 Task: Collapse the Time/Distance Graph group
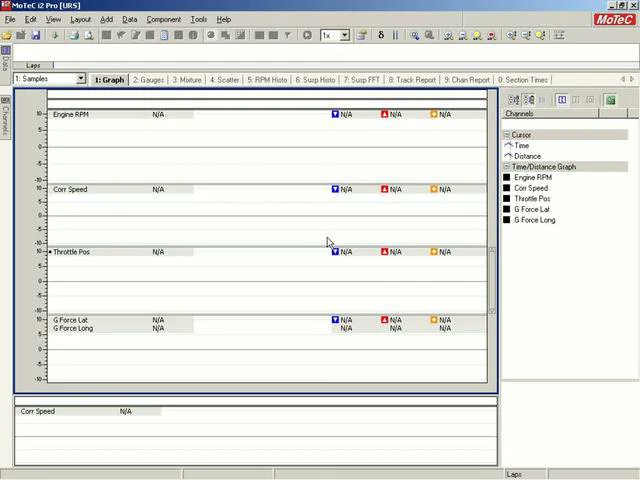(x=507, y=167)
